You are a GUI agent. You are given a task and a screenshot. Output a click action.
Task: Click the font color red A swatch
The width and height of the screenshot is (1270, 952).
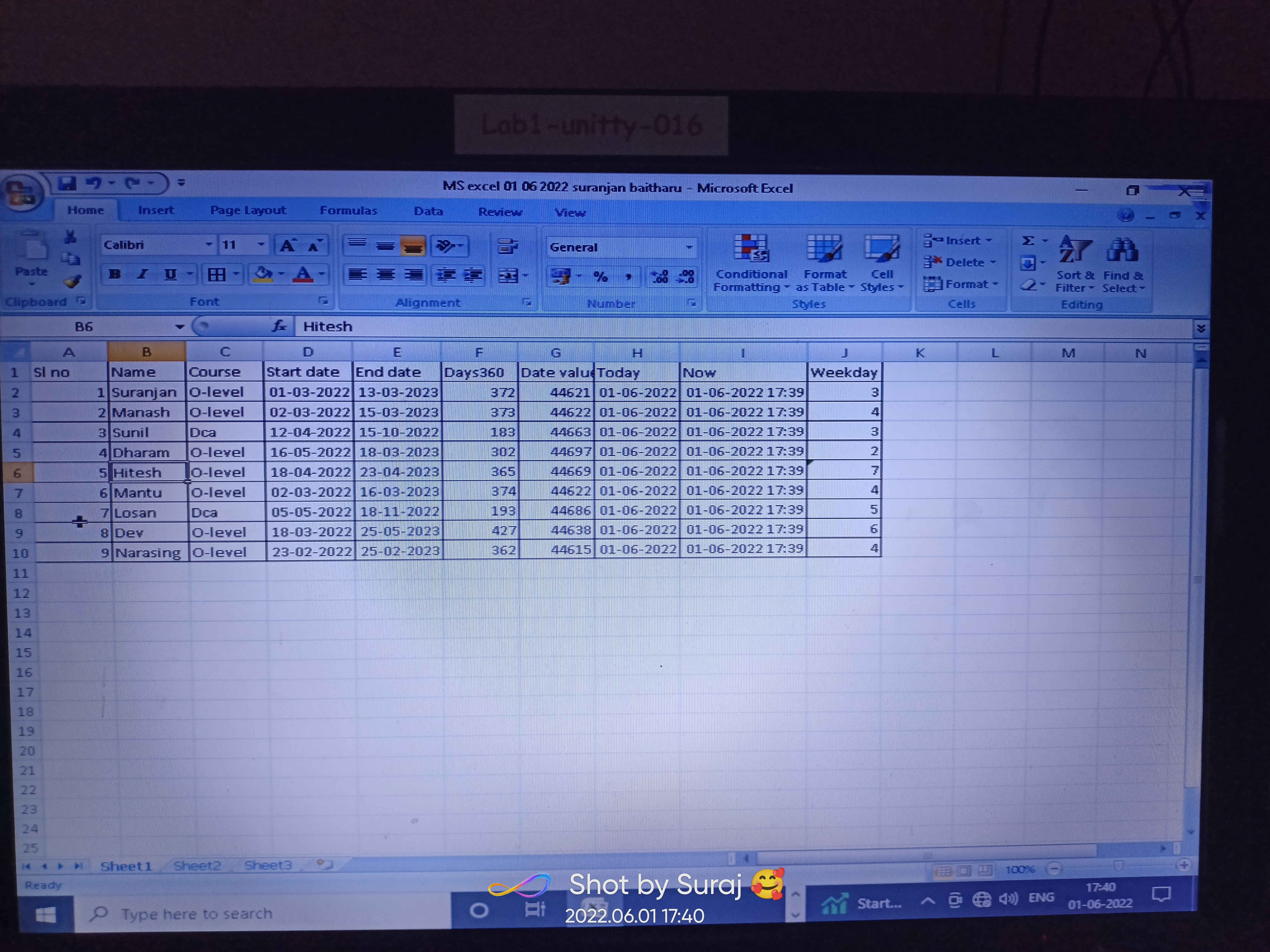pyautogui.click(x=303, y=275)
